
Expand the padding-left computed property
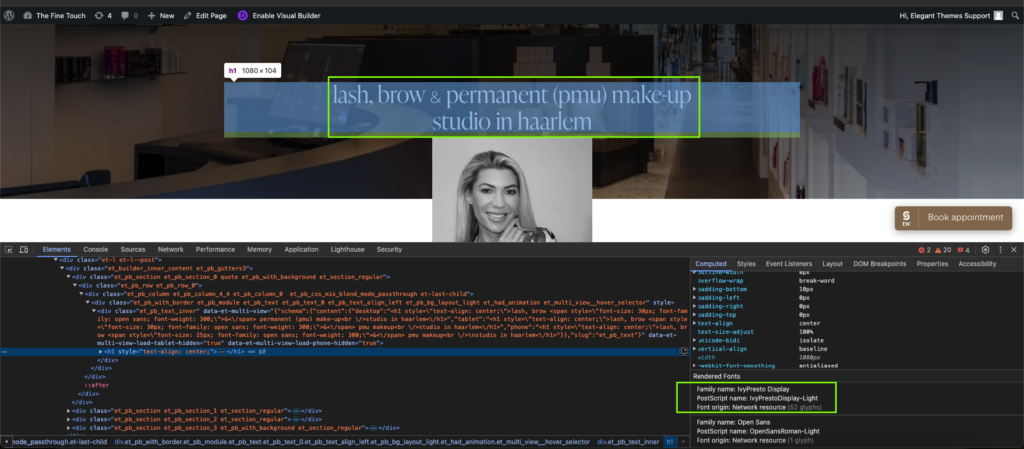(x=695, y=297)
